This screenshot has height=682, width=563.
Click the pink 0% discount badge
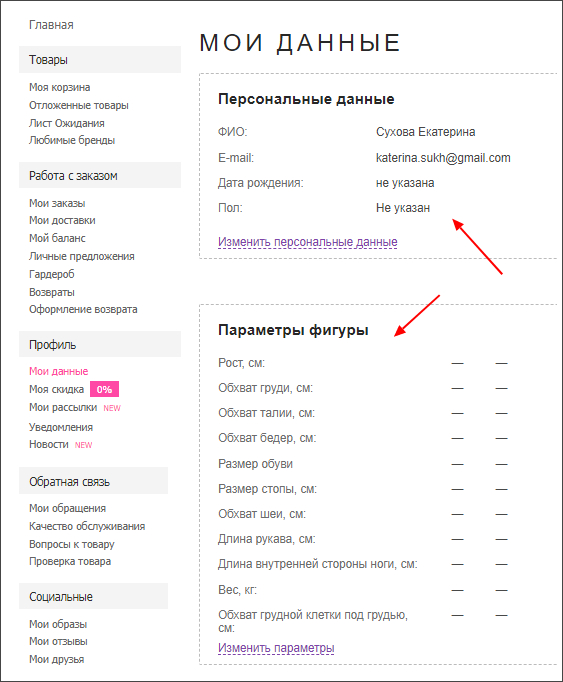[104, 389]
